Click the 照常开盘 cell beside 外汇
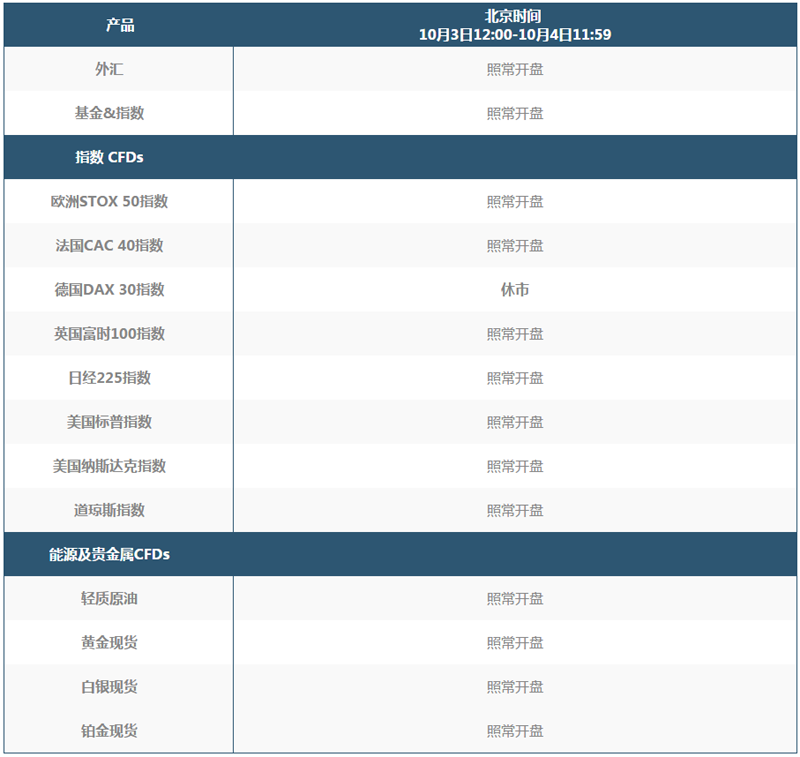This screenshot has width=800, height=757. point(515,69)
